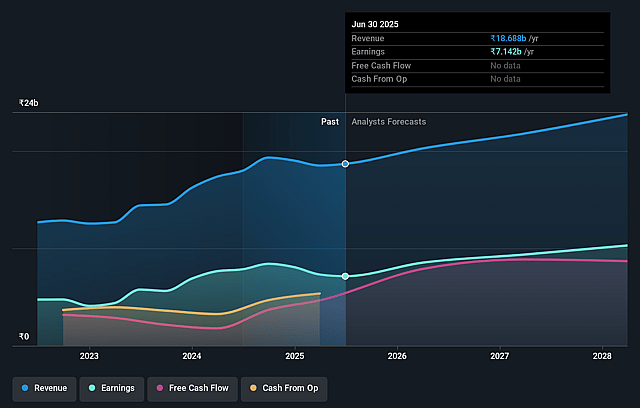640x408 pixels.
Task: Select the 2026 x-axis label
Action: 397,356
